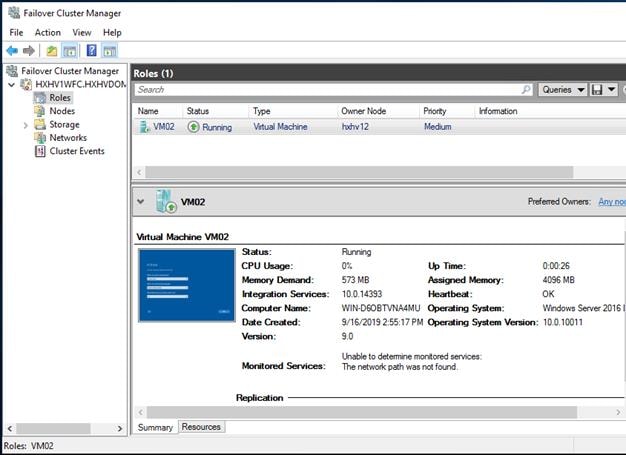Sort roles by the Status column header
The width and height of the screenshot is (626, 455).
[198, 111]
